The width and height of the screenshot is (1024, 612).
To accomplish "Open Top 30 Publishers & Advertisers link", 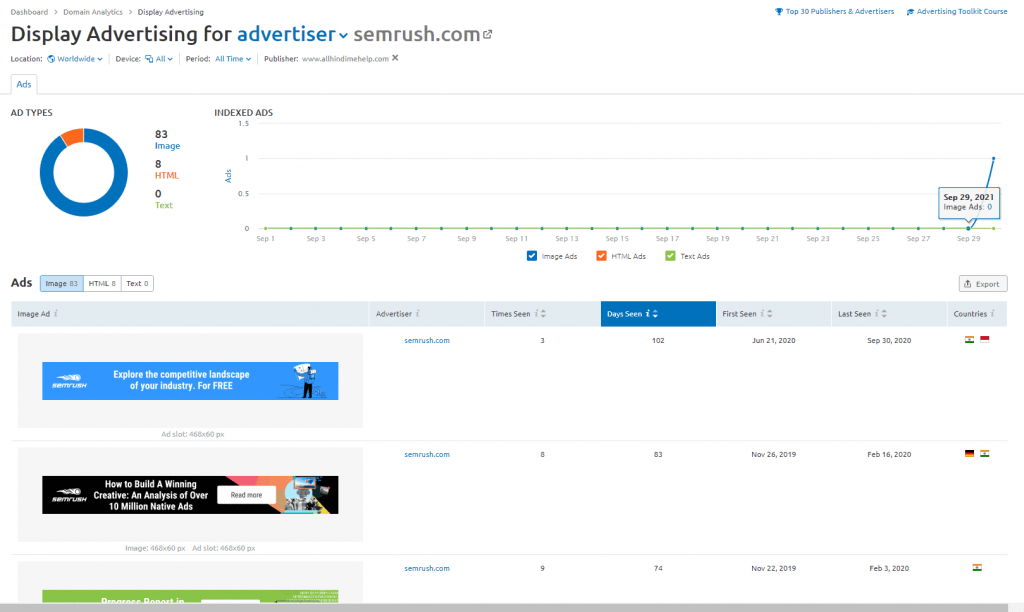I will pyautogui.click(x=840, y=12).
